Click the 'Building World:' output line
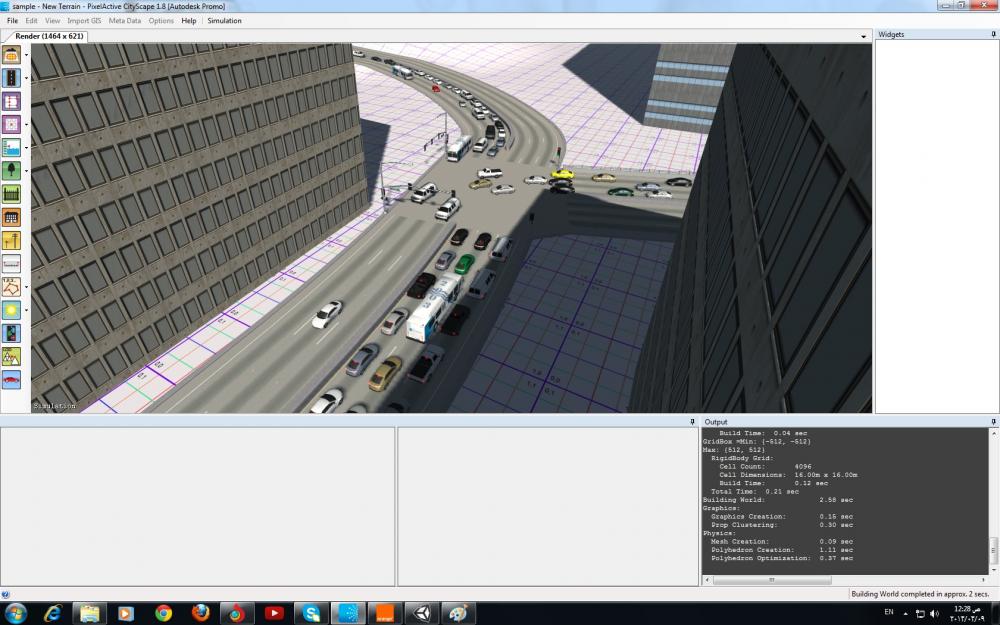This screenshot has height=625, width=1000. [777, 500]
